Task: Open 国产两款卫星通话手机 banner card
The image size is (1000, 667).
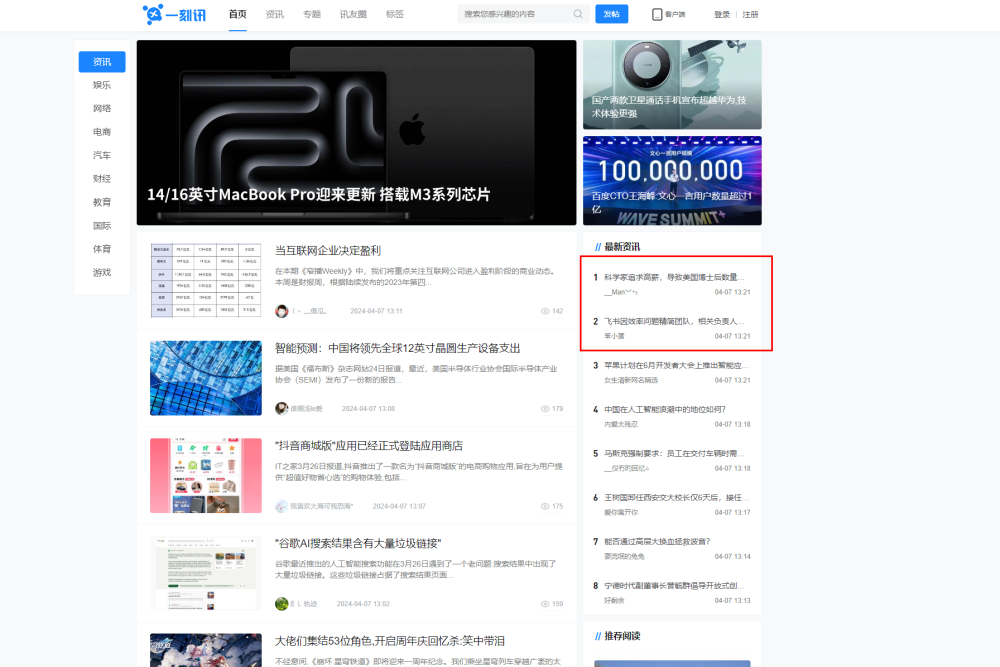Action: point(672,85)
